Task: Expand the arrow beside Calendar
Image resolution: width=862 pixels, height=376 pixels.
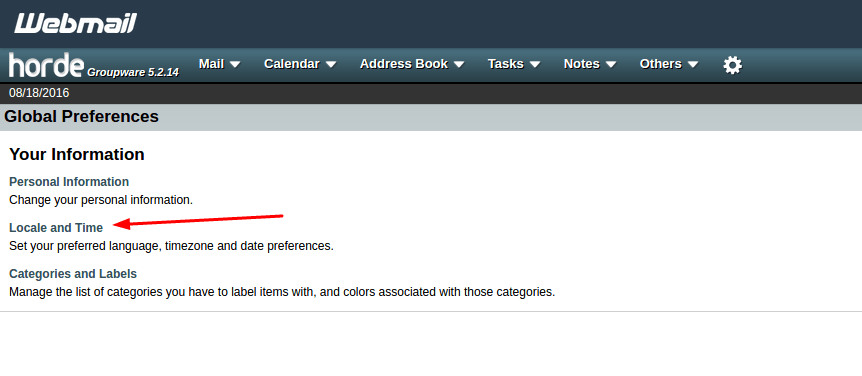Action: click(330, 64)
